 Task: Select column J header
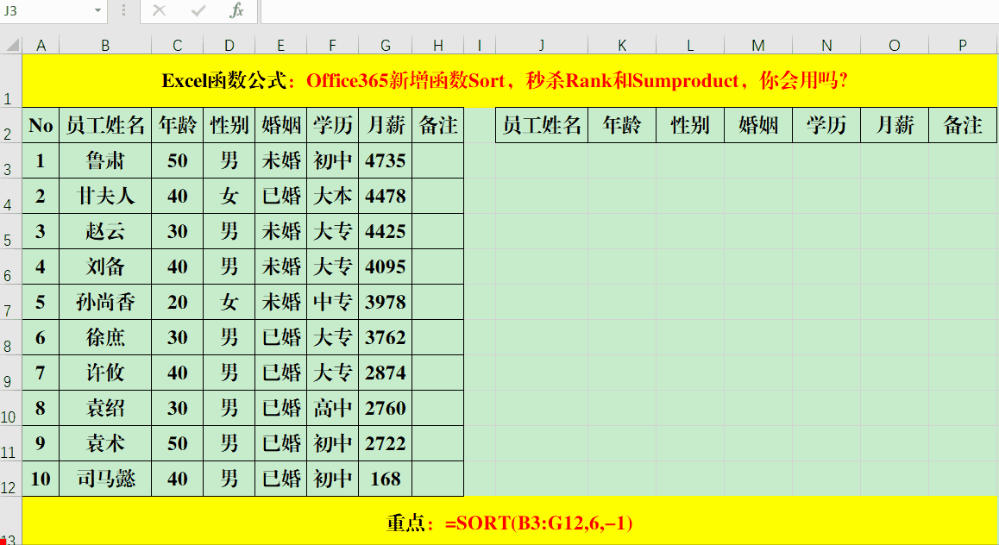[x=542, y=45]
